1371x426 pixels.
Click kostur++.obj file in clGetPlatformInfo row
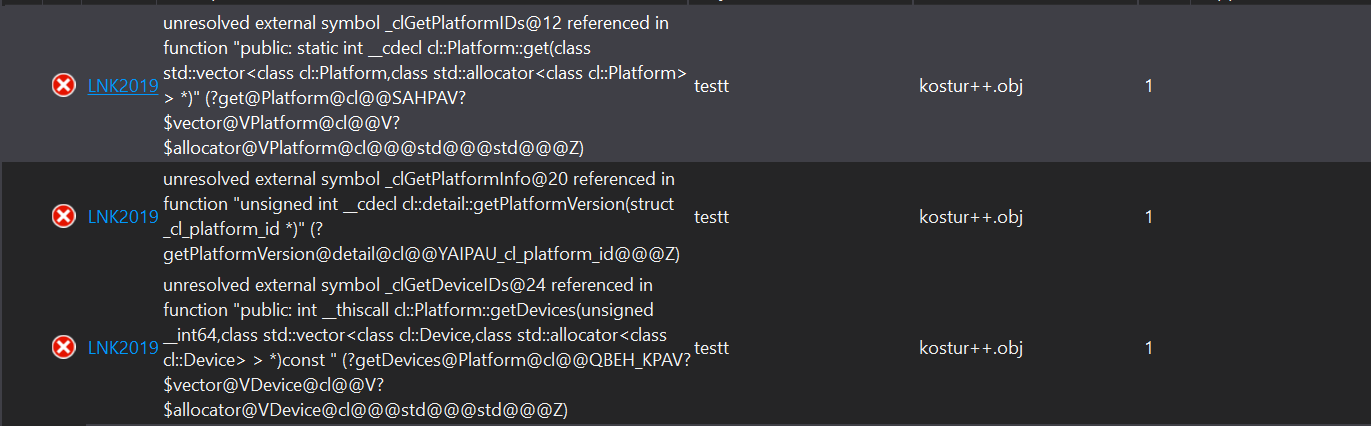pyautogui.click(x=970, y=216)
